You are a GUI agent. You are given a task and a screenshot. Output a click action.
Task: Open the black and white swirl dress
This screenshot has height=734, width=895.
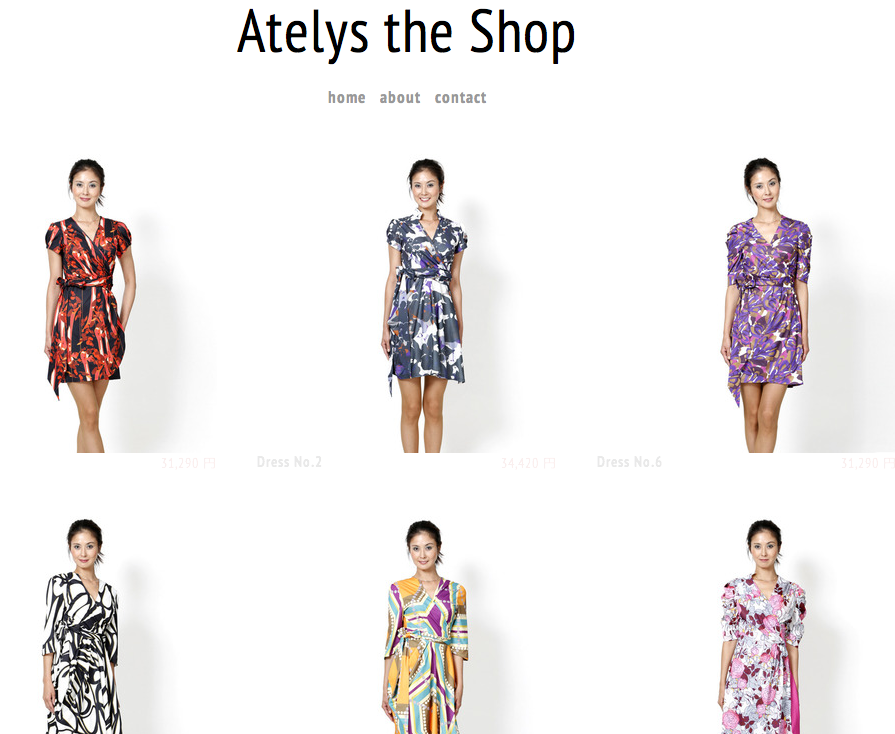108,625
